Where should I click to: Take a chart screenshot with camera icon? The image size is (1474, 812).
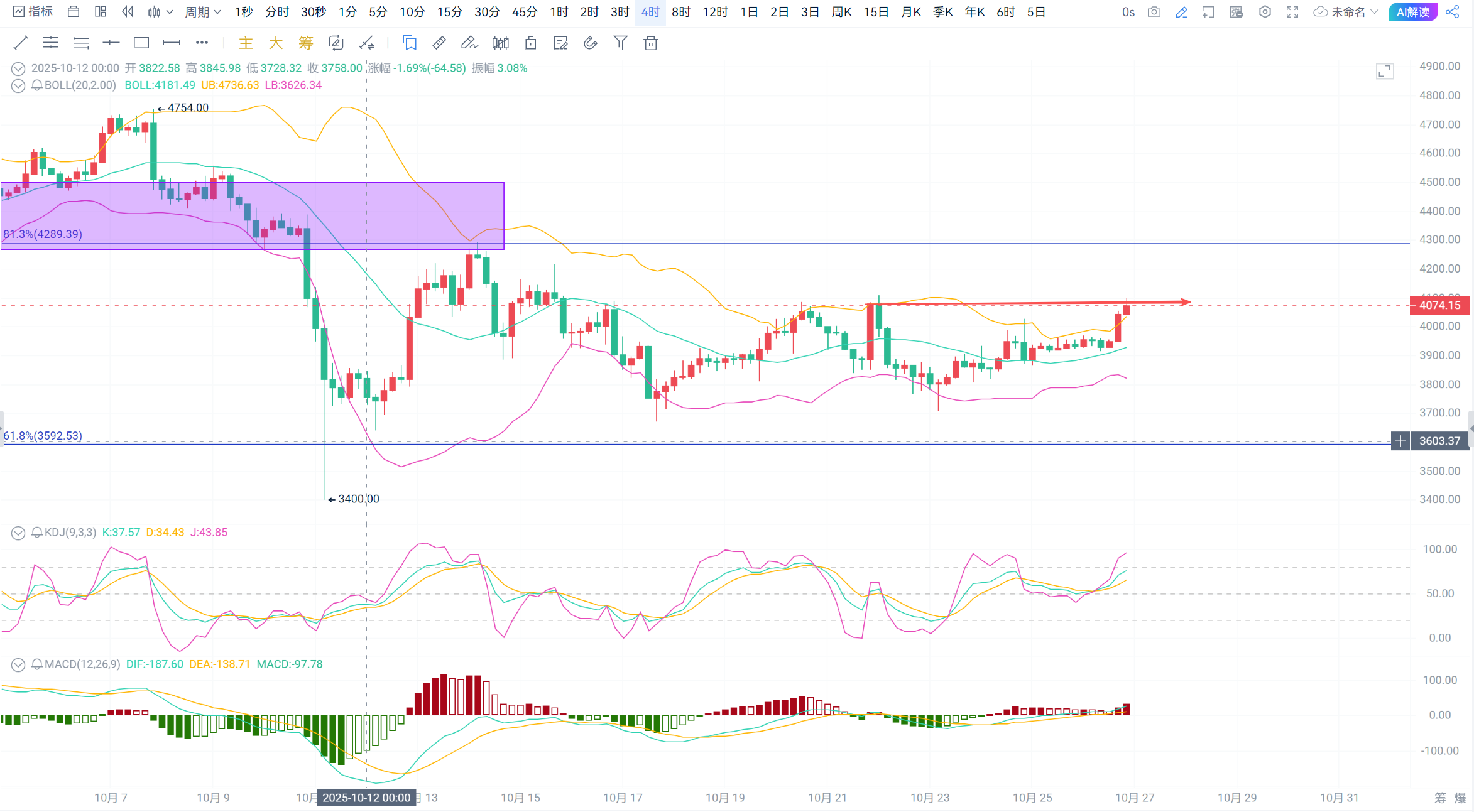point(1154,12)
